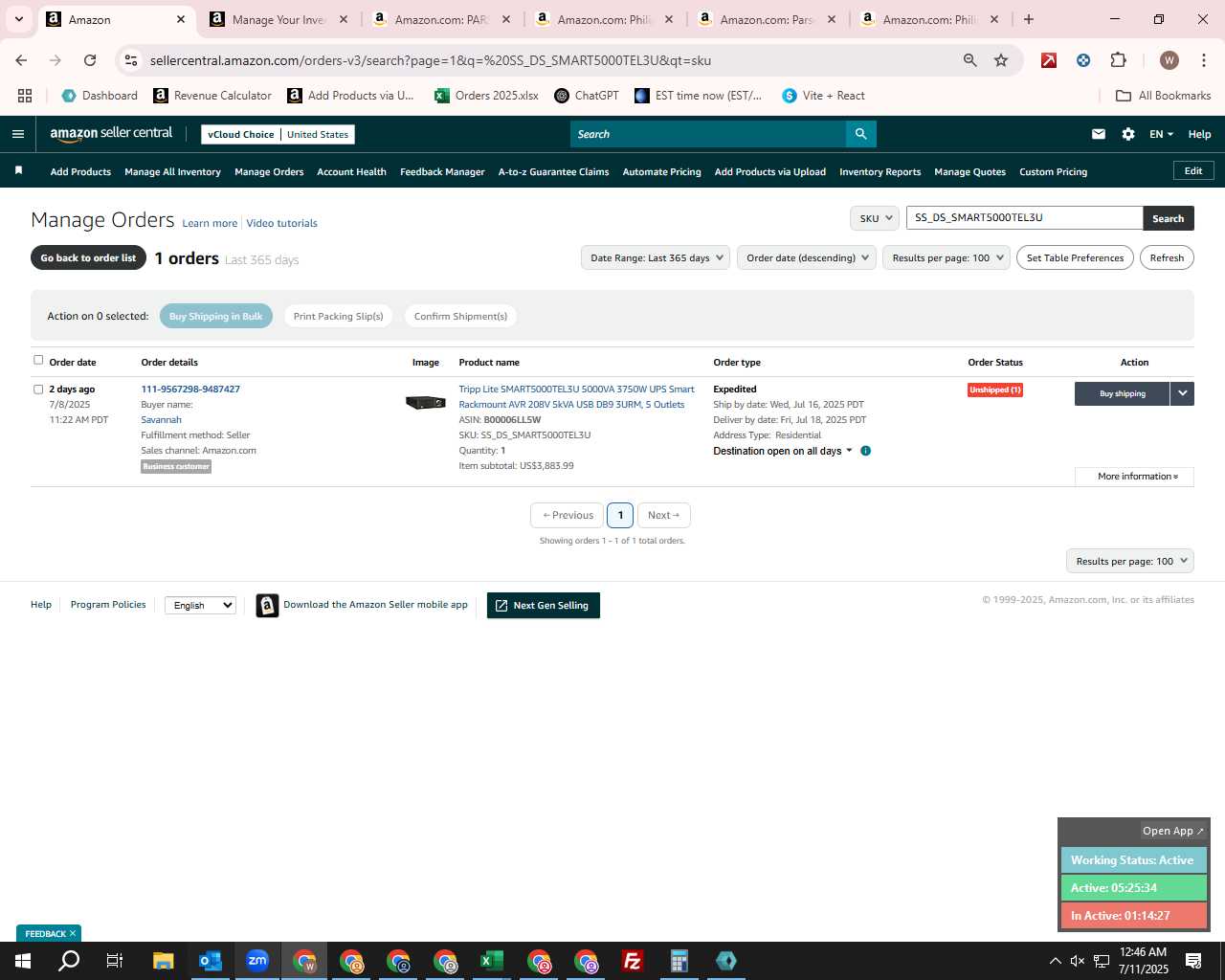Open the SKU search type dropdown
The width and height of the screenshot is (1225, 980).
pyautogui.click(x=875, y=218)
